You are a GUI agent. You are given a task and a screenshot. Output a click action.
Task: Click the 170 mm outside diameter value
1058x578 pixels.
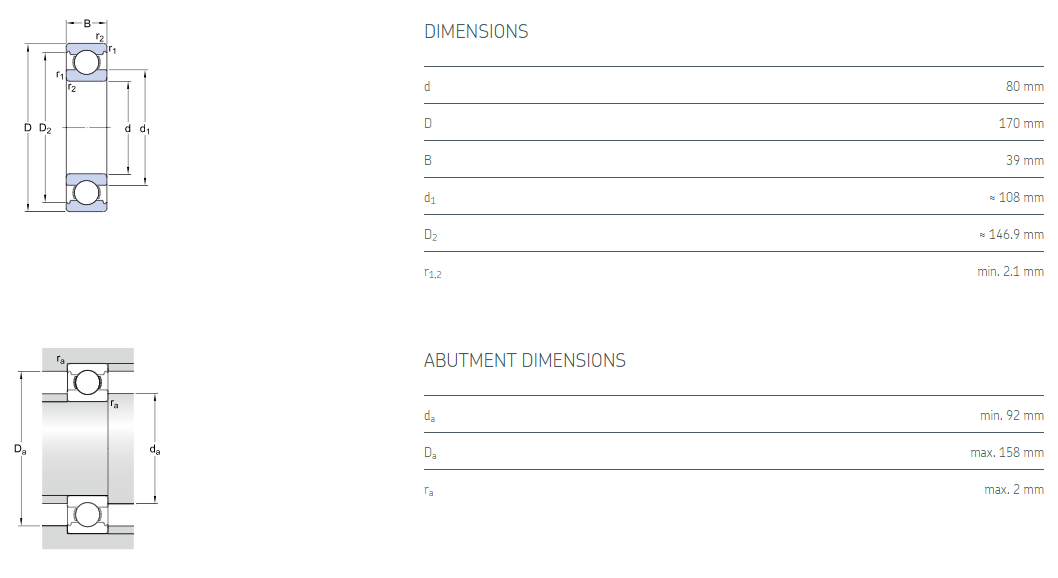pos(1021,124)
